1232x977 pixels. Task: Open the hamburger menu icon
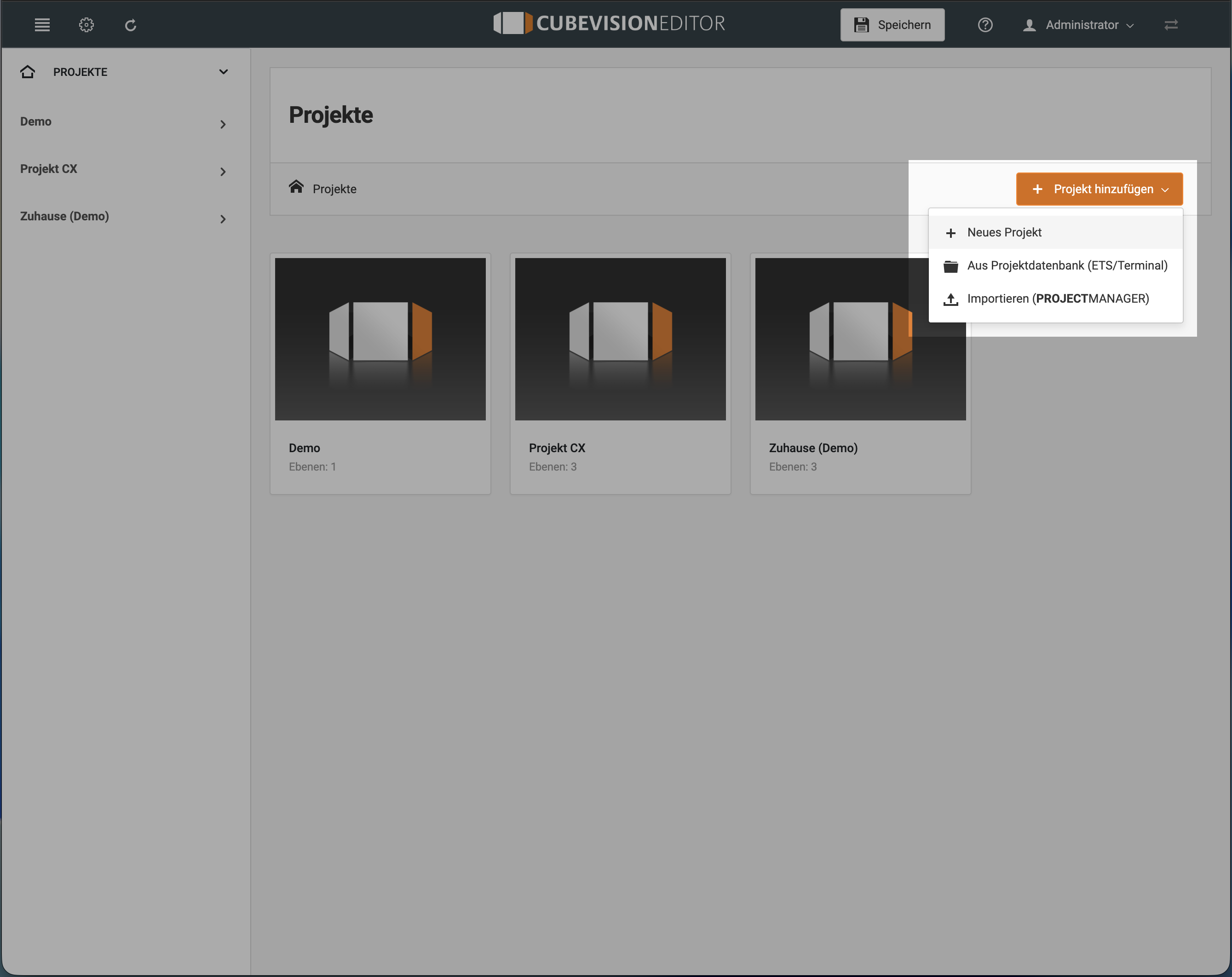[42, 24]
